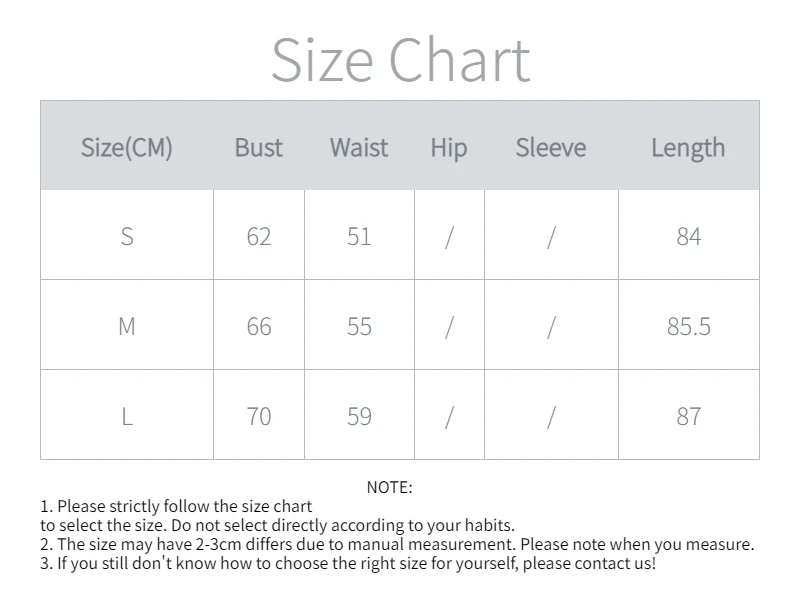This screenshot has height=600, width=800.
Task: Click the waist value 51
Action: (359, 237)
